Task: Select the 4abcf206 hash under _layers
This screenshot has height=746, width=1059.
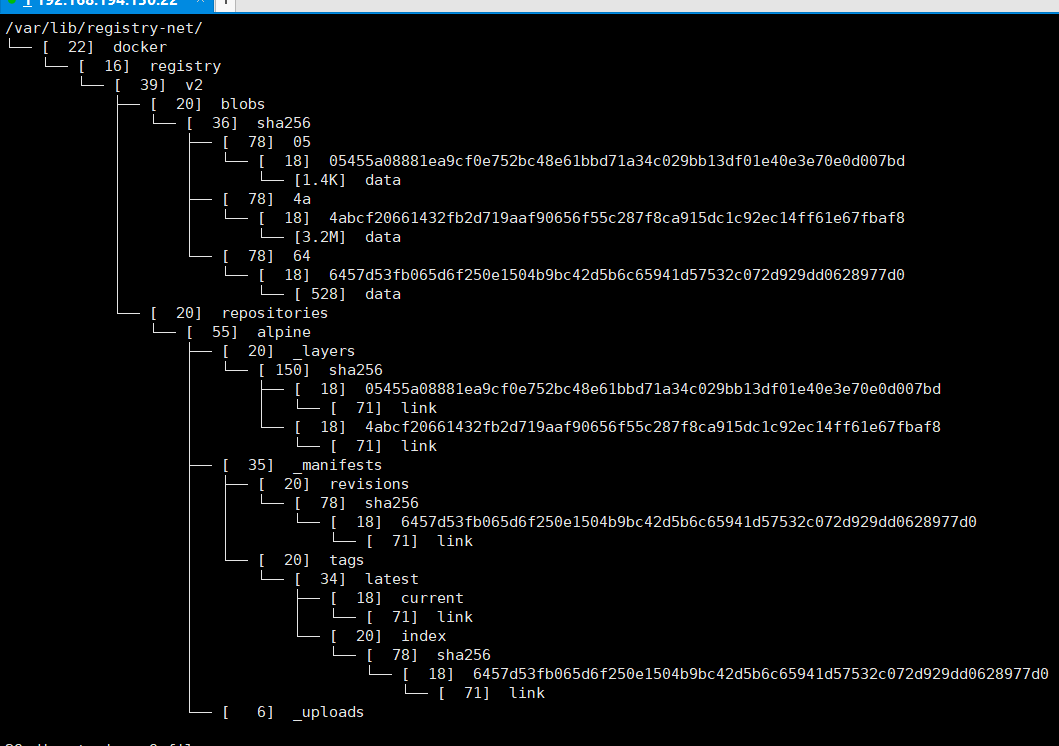Action: point(653,427)
